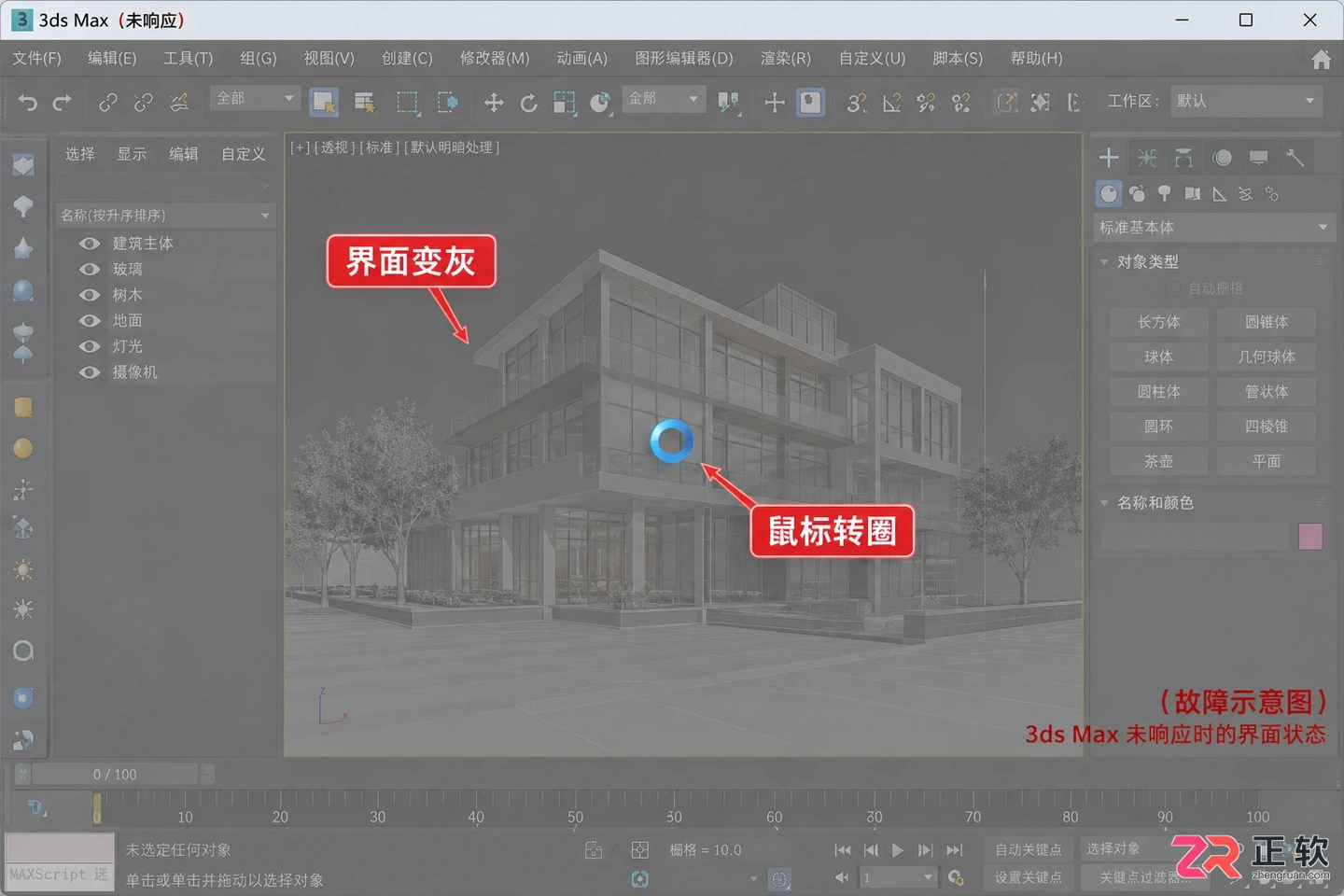Open the 渲染(R) menu

click(786, 59)
